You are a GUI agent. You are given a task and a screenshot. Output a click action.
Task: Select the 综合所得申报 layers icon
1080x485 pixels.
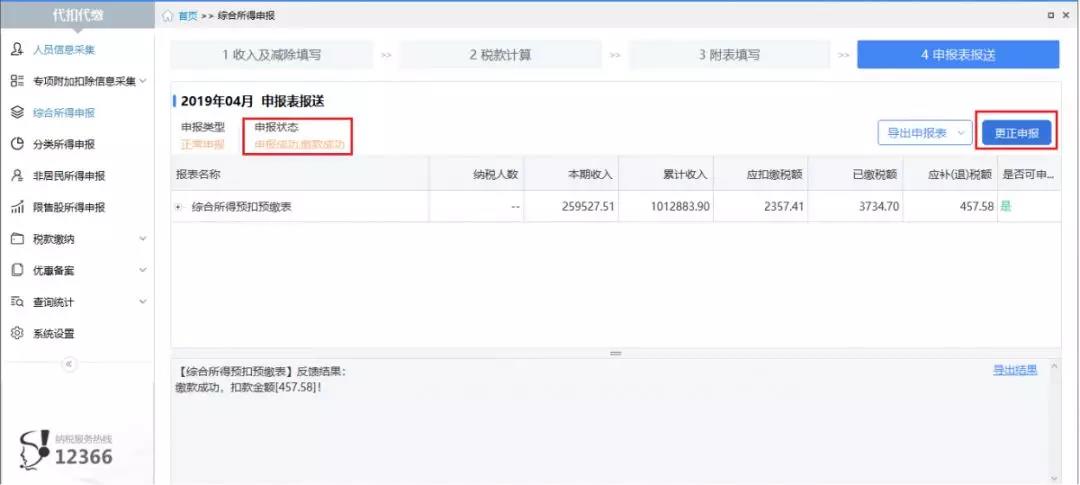point(17,113)
